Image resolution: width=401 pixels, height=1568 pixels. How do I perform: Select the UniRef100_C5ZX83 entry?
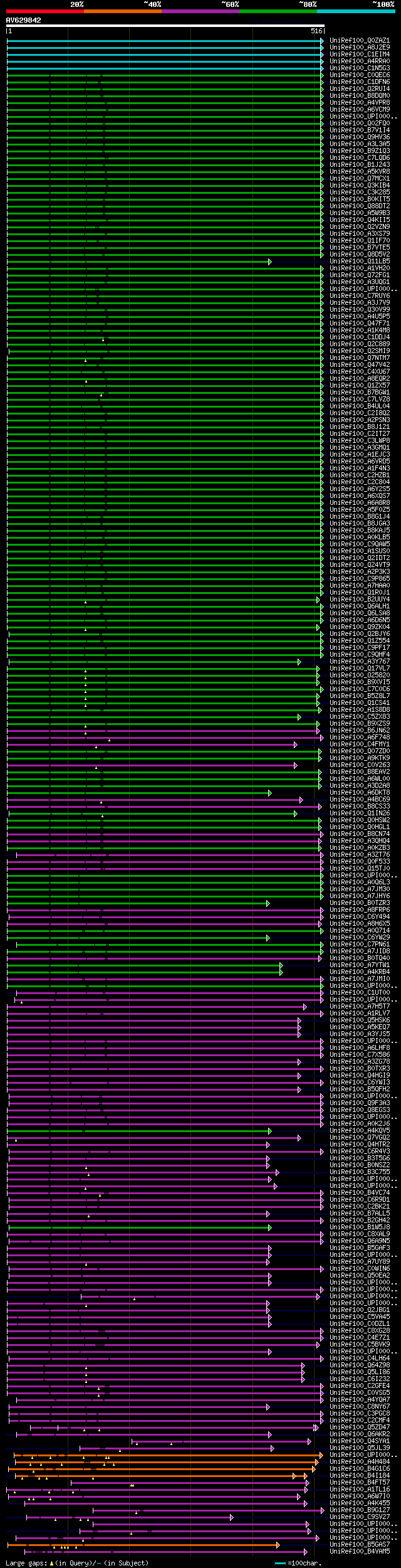tap(360, 717)
